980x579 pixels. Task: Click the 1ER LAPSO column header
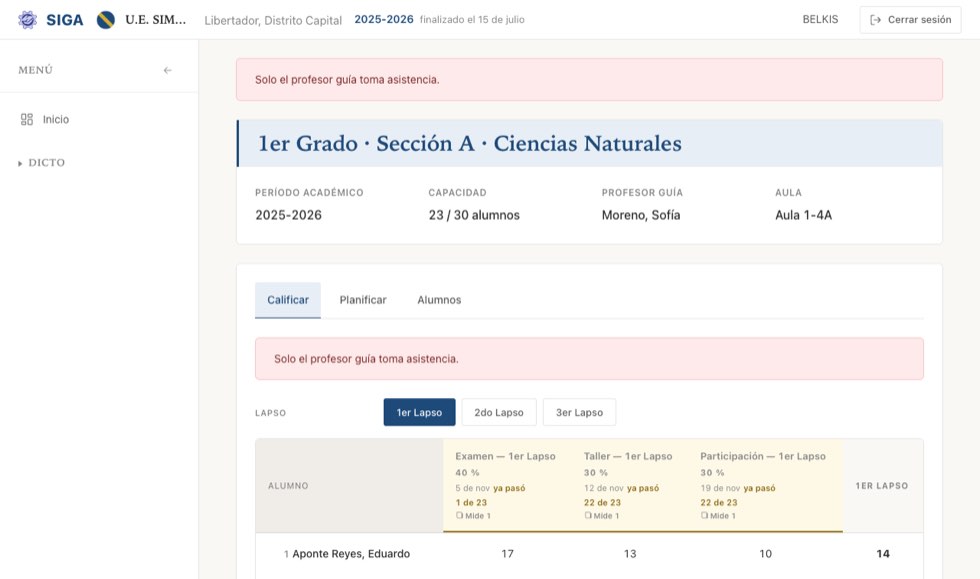(882, 486)
